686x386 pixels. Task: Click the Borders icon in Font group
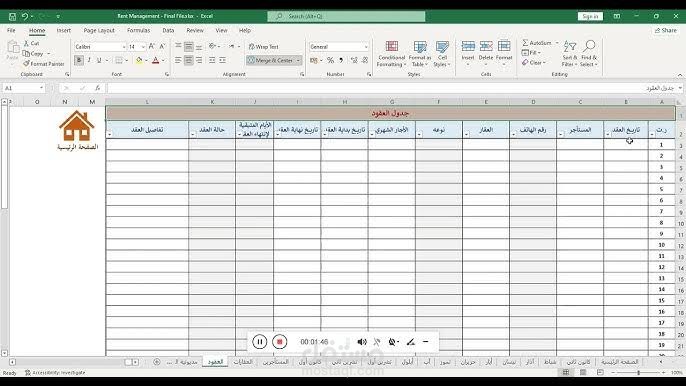pyautogui.click(x=119, y=60)
